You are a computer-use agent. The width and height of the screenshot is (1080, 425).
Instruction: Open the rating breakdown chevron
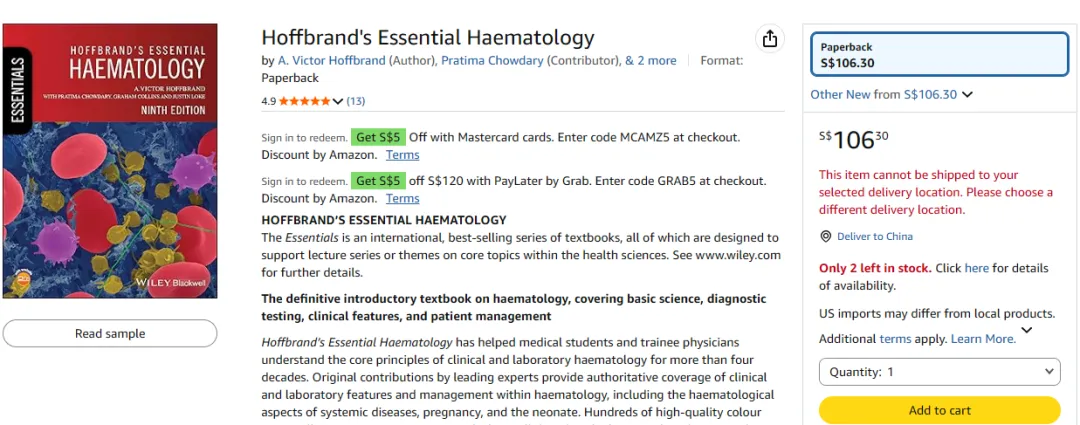[338, 101]
